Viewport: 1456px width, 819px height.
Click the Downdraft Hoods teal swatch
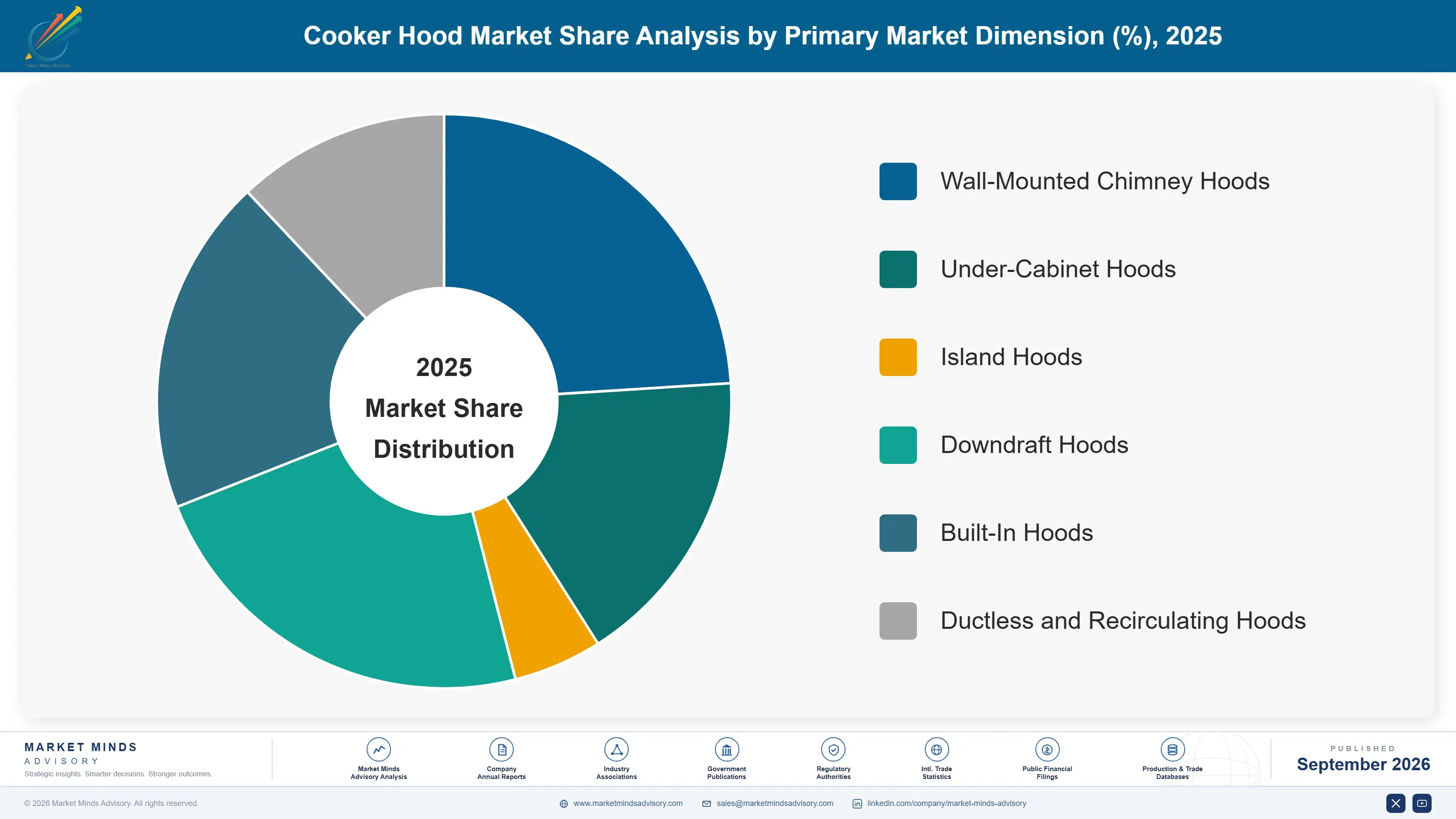(x=897, y=445)
